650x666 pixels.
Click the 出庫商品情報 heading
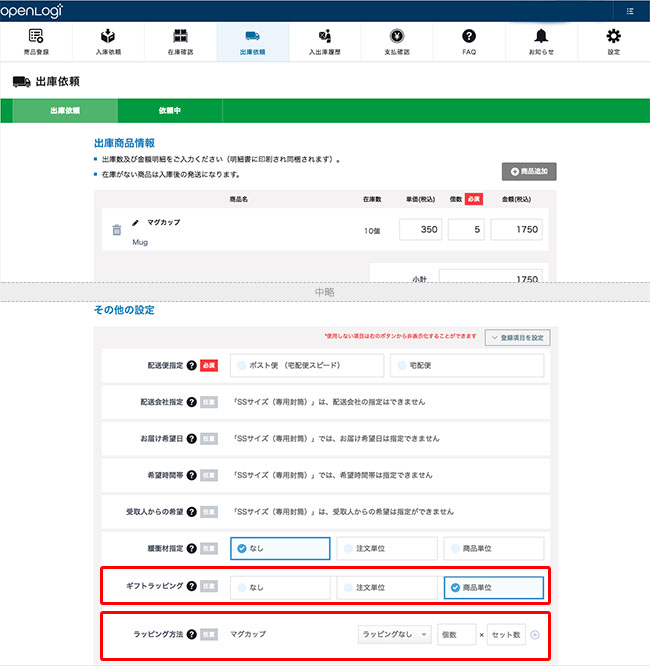click(124, 143)
